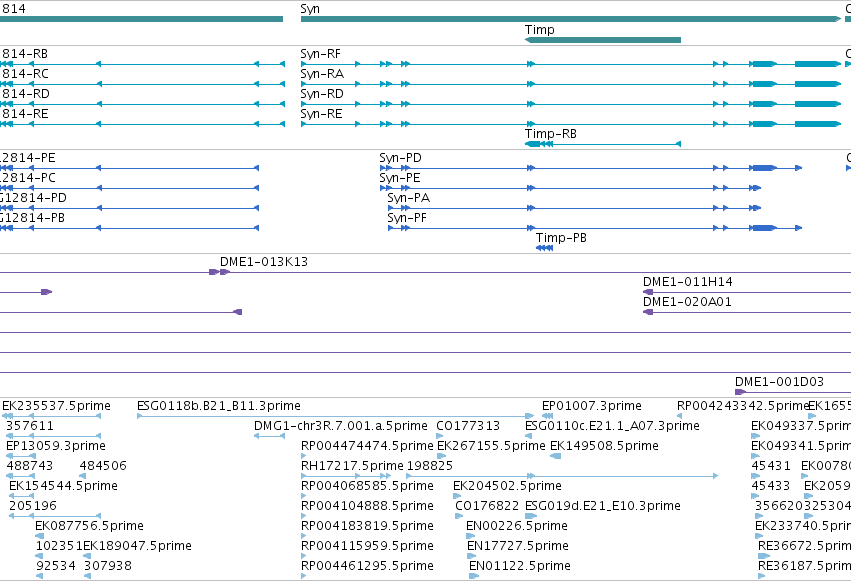
Task: Click the Syn-PF protein feature label
Action: (x=407, y=218)
